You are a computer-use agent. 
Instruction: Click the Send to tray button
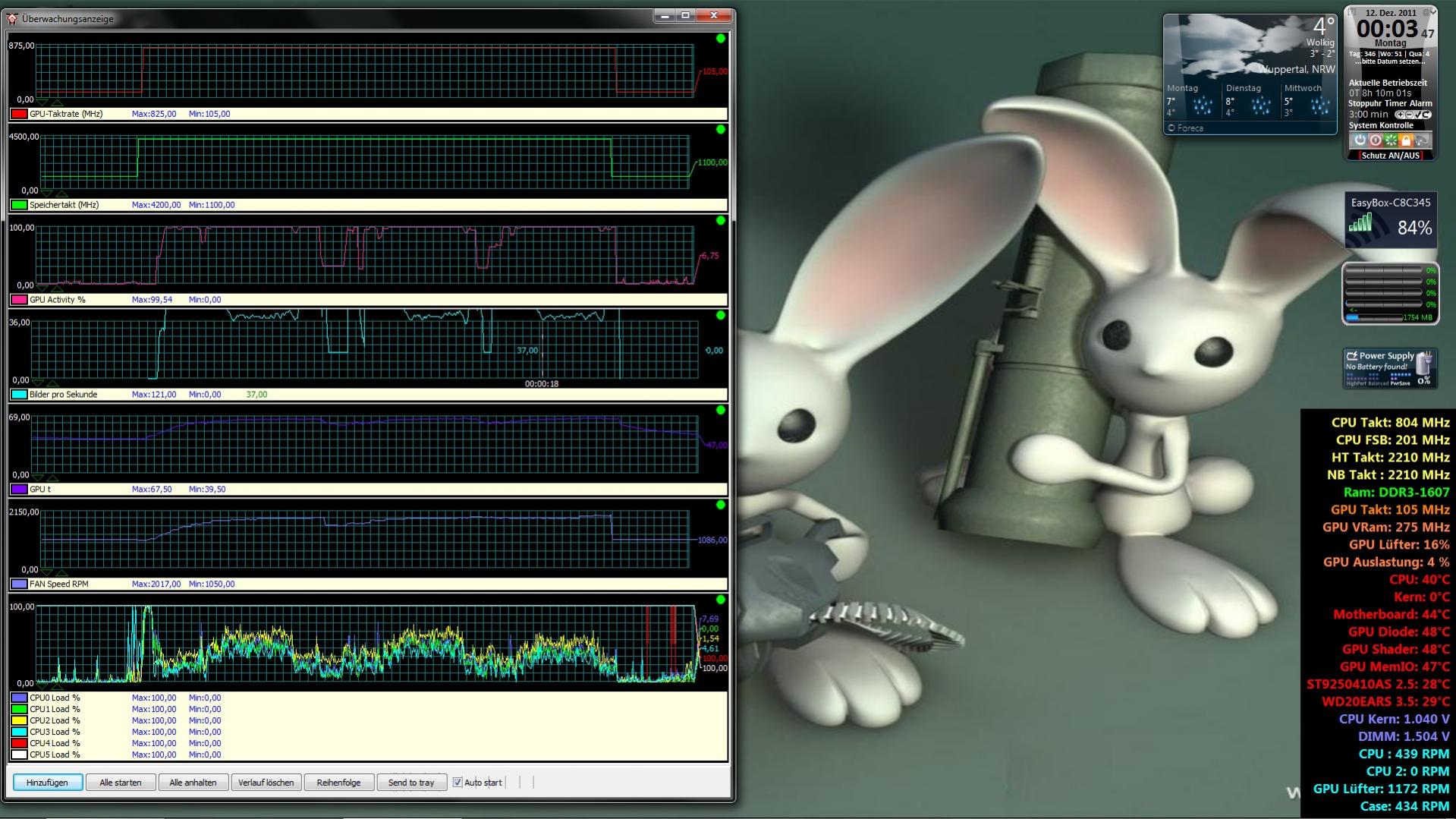pyautogui.click(x=412, y=783)
